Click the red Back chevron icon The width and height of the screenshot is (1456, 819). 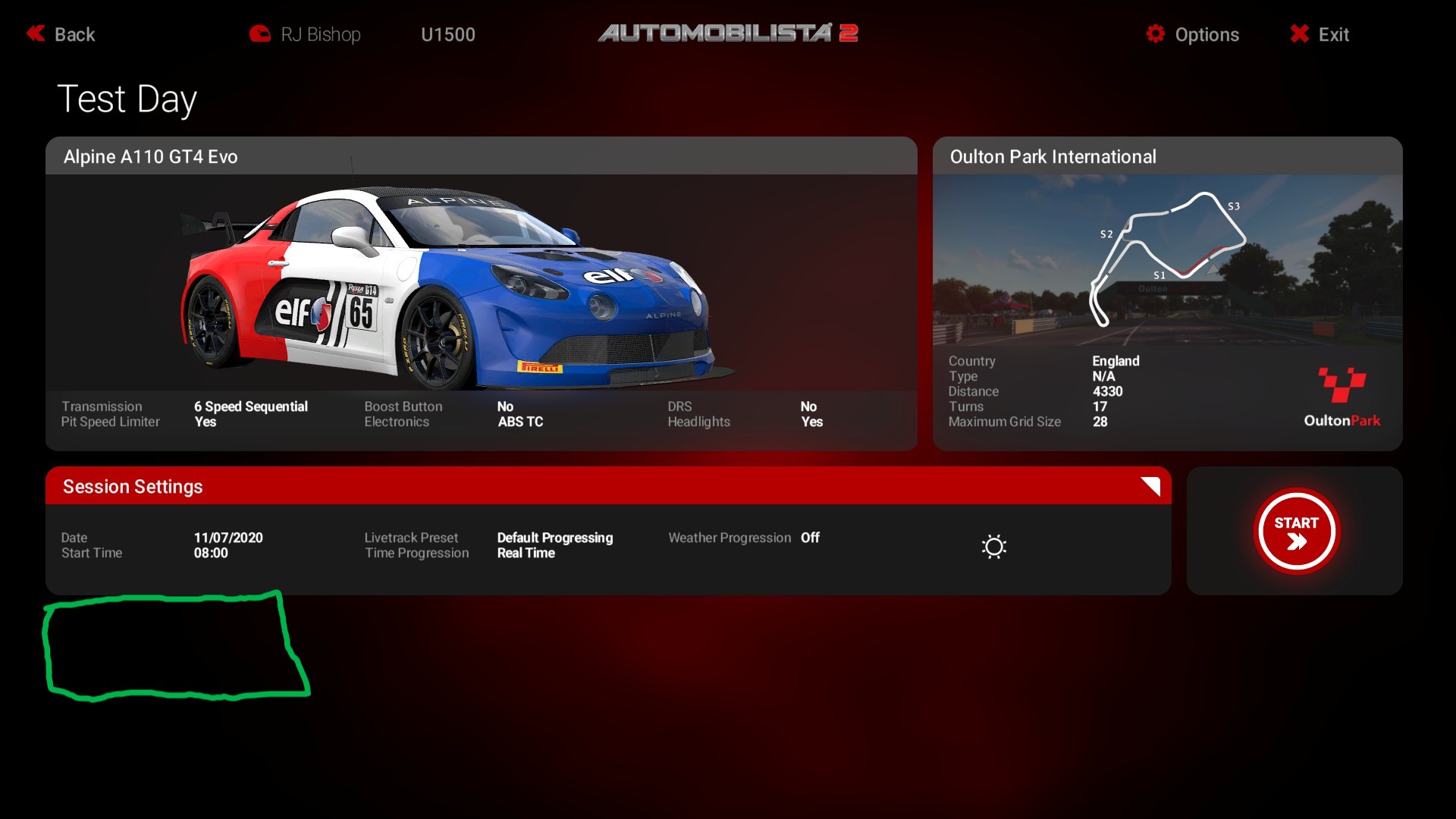(x=36, y=33)
